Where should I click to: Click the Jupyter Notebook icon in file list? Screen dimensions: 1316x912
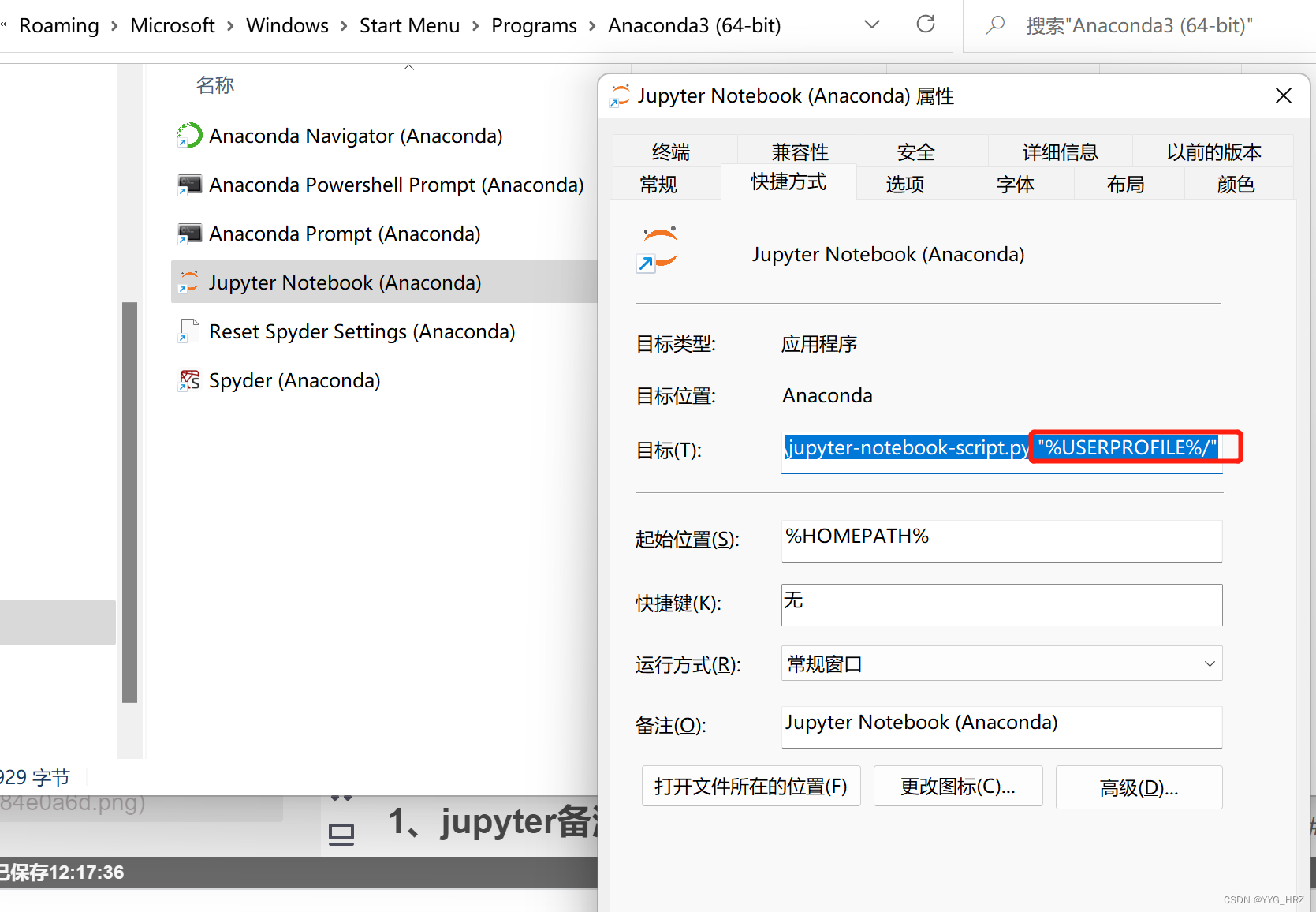189,282
